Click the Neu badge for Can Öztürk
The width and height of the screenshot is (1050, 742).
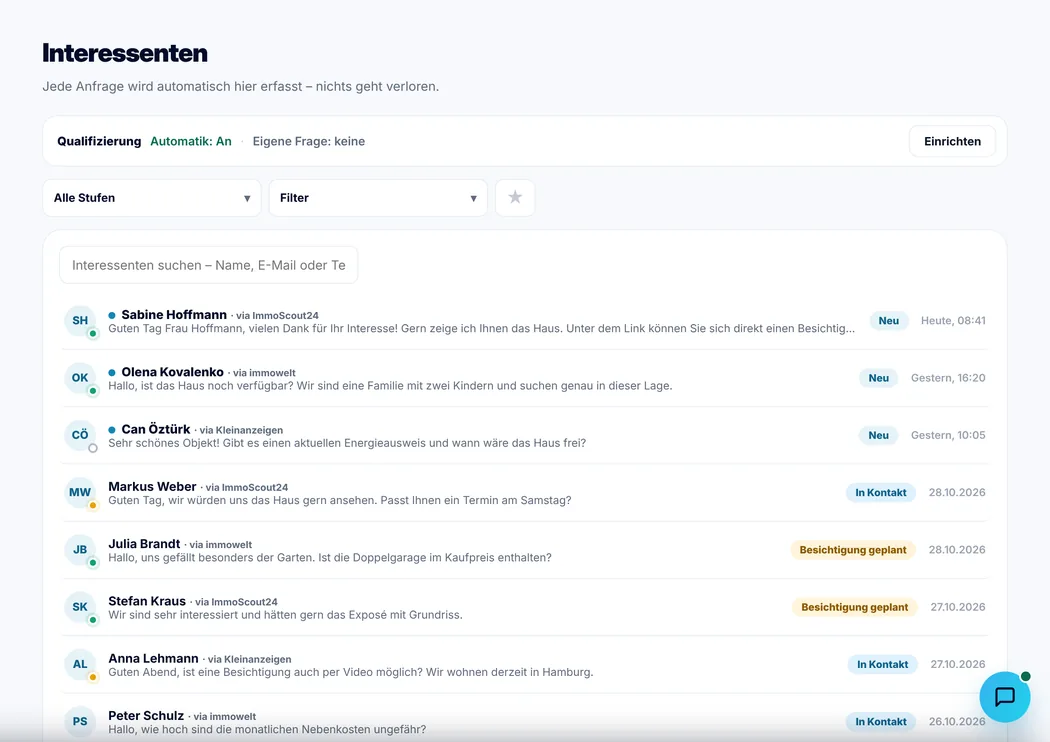(879, 435)
